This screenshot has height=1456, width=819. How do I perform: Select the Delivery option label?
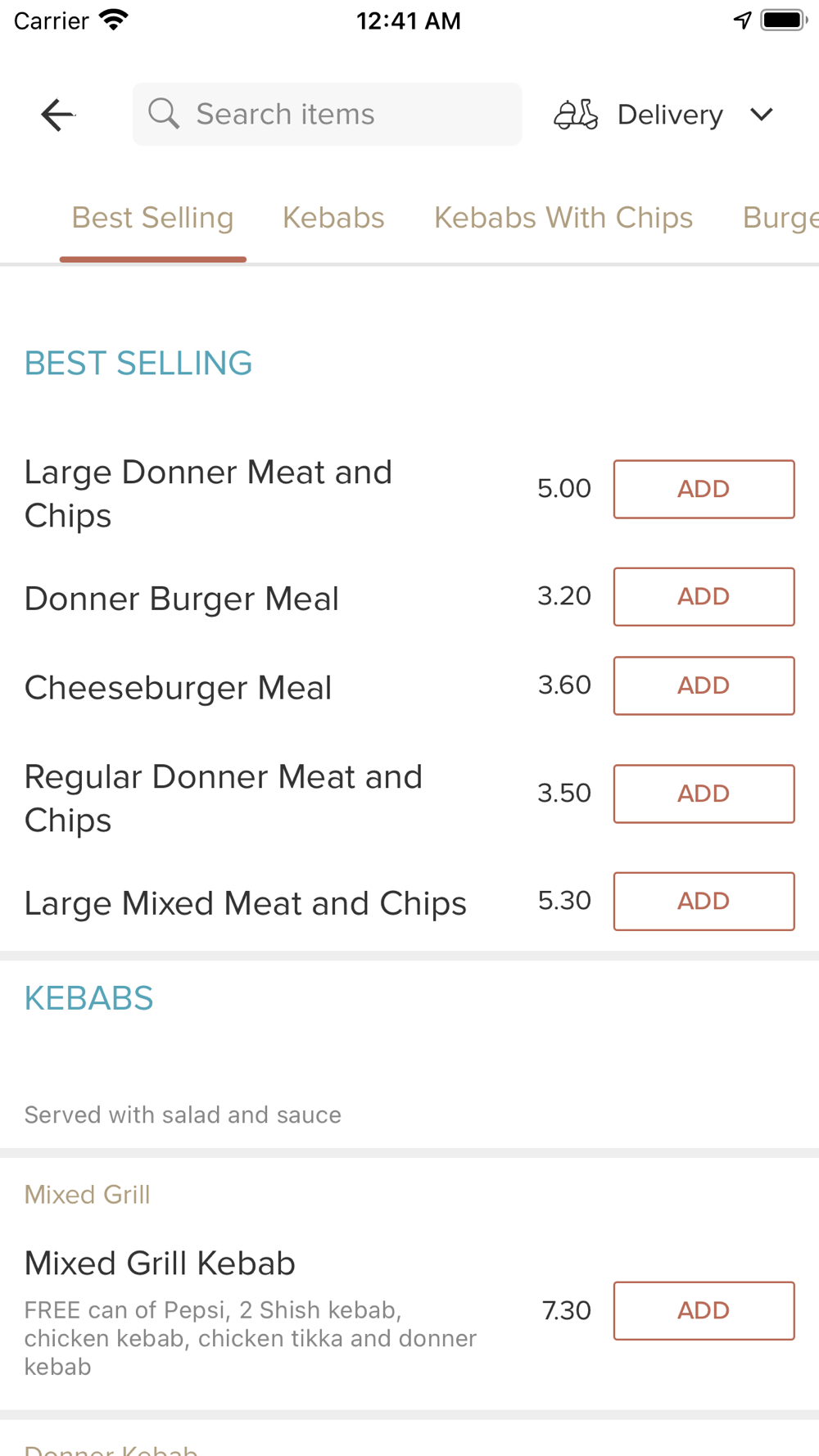tap(670, 115)
